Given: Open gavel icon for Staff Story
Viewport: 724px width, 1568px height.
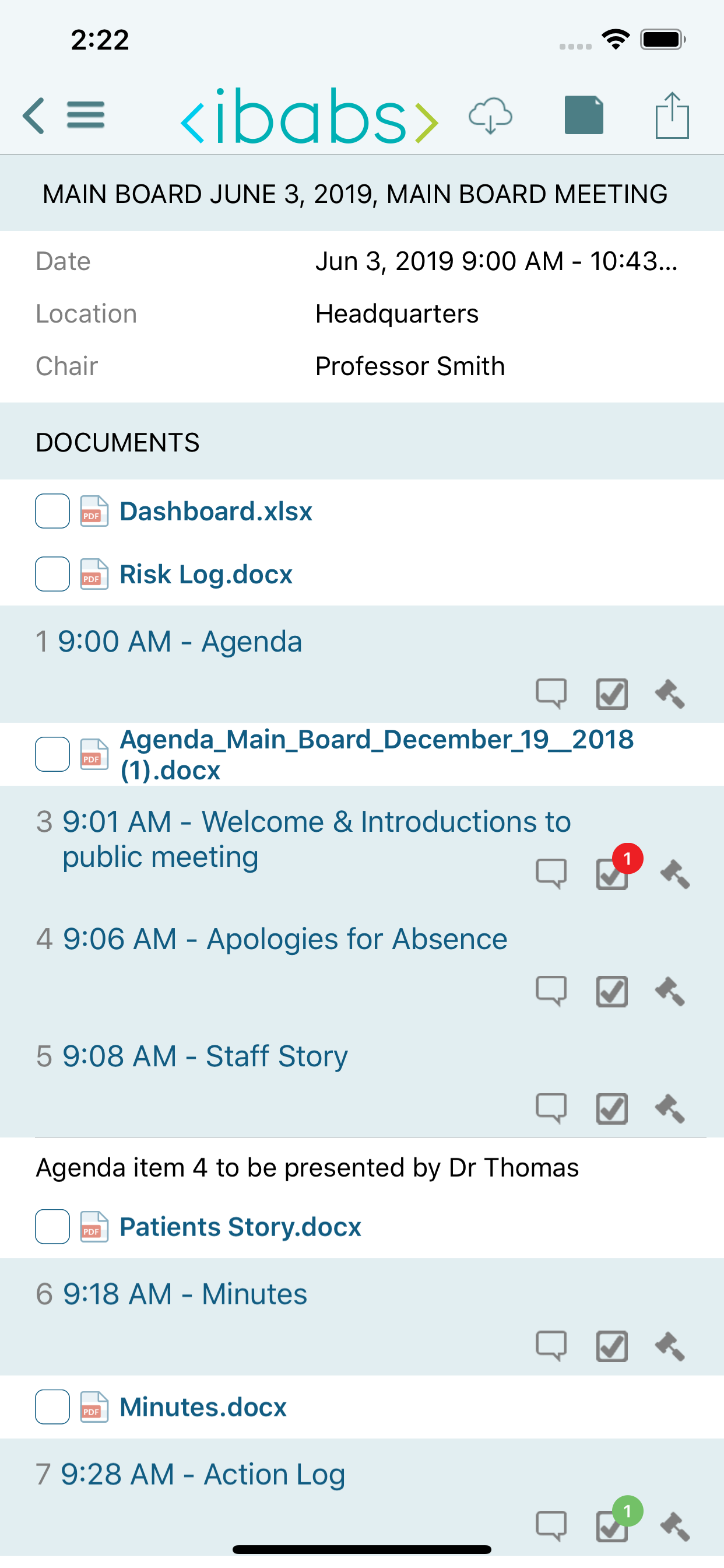Looking at the screenshot, I should tap(670, 1108).
